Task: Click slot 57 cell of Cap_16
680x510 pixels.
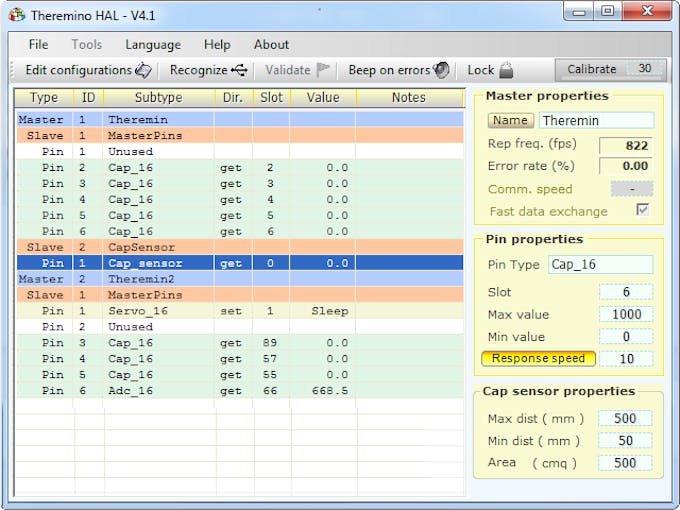Action: (271, 359)
